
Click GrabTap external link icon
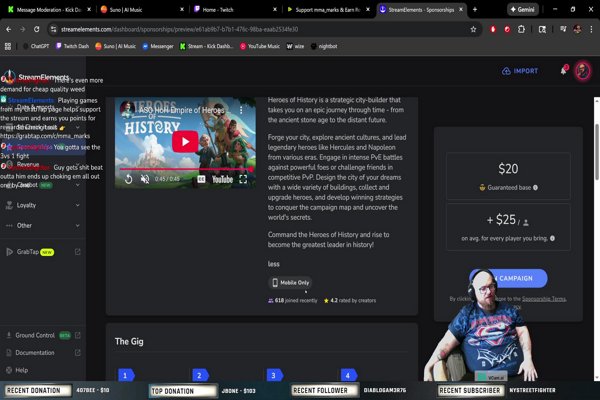pyautogui.click(x=78, y=252)
